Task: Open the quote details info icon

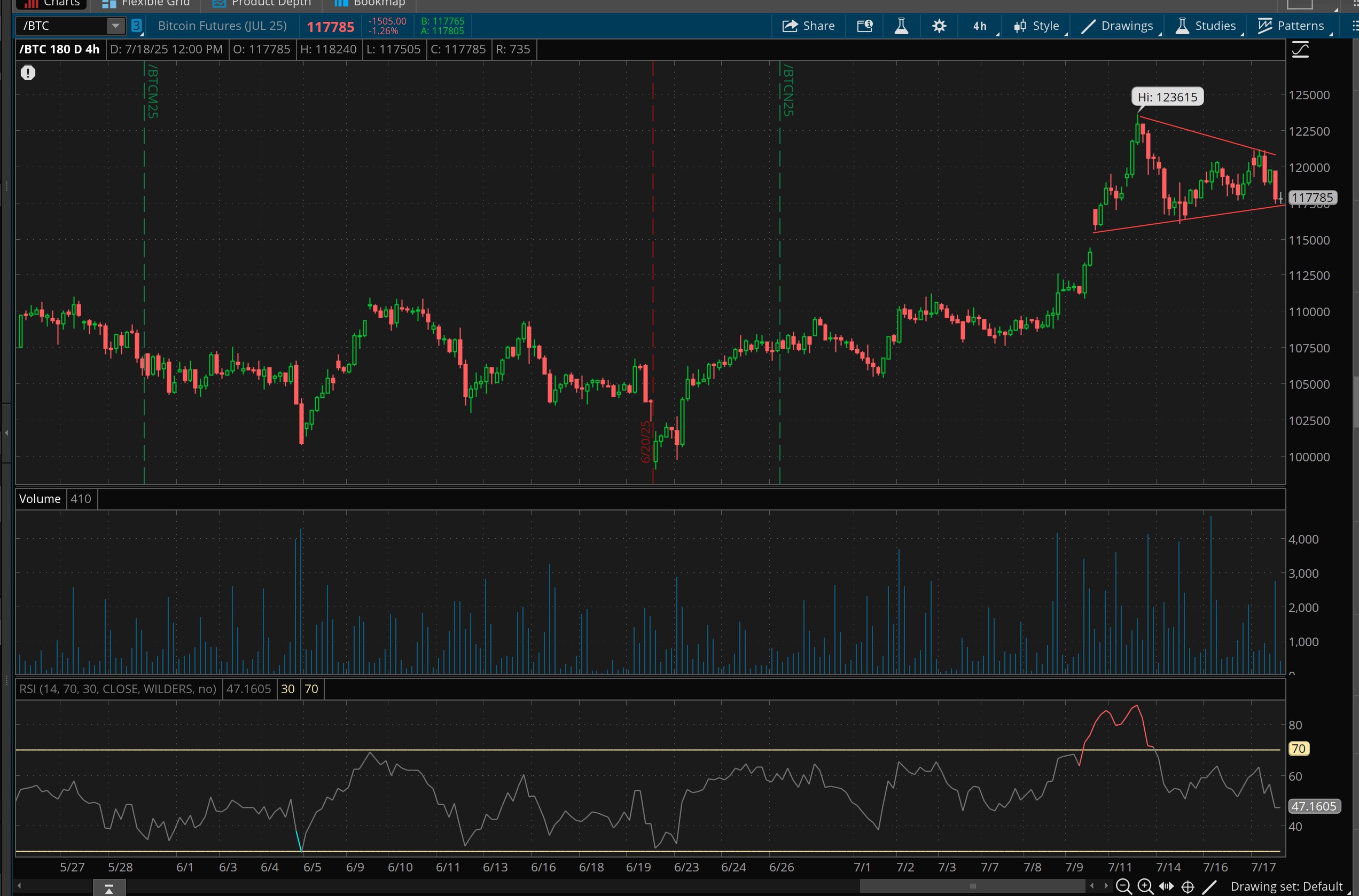Action: click(864, 26)
